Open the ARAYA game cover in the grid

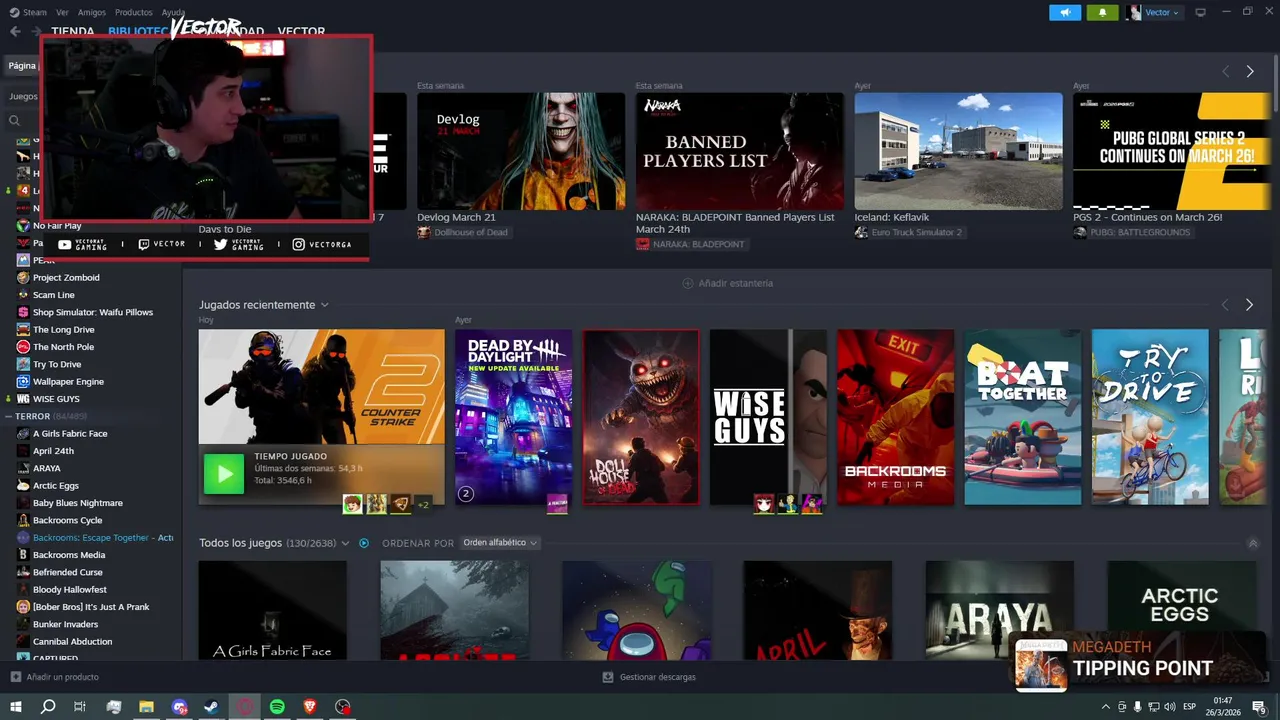1000,609
